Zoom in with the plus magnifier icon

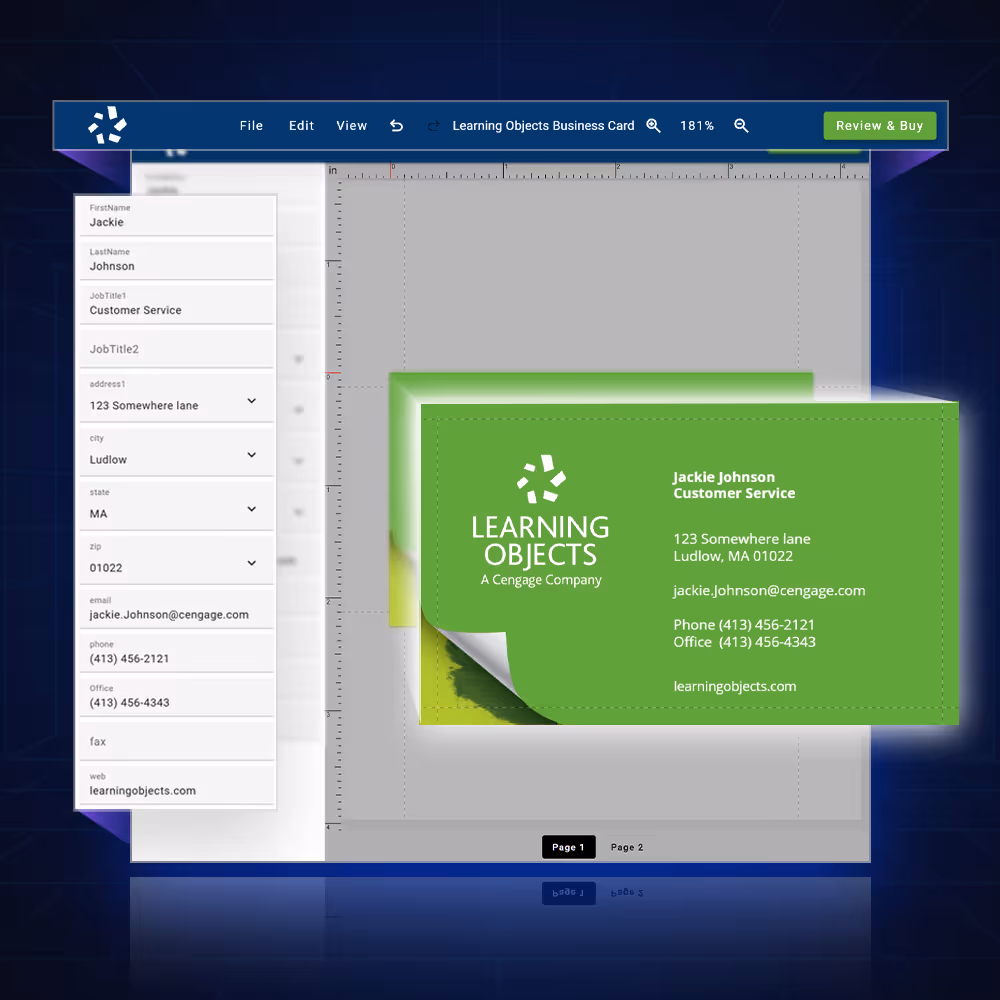653,126
